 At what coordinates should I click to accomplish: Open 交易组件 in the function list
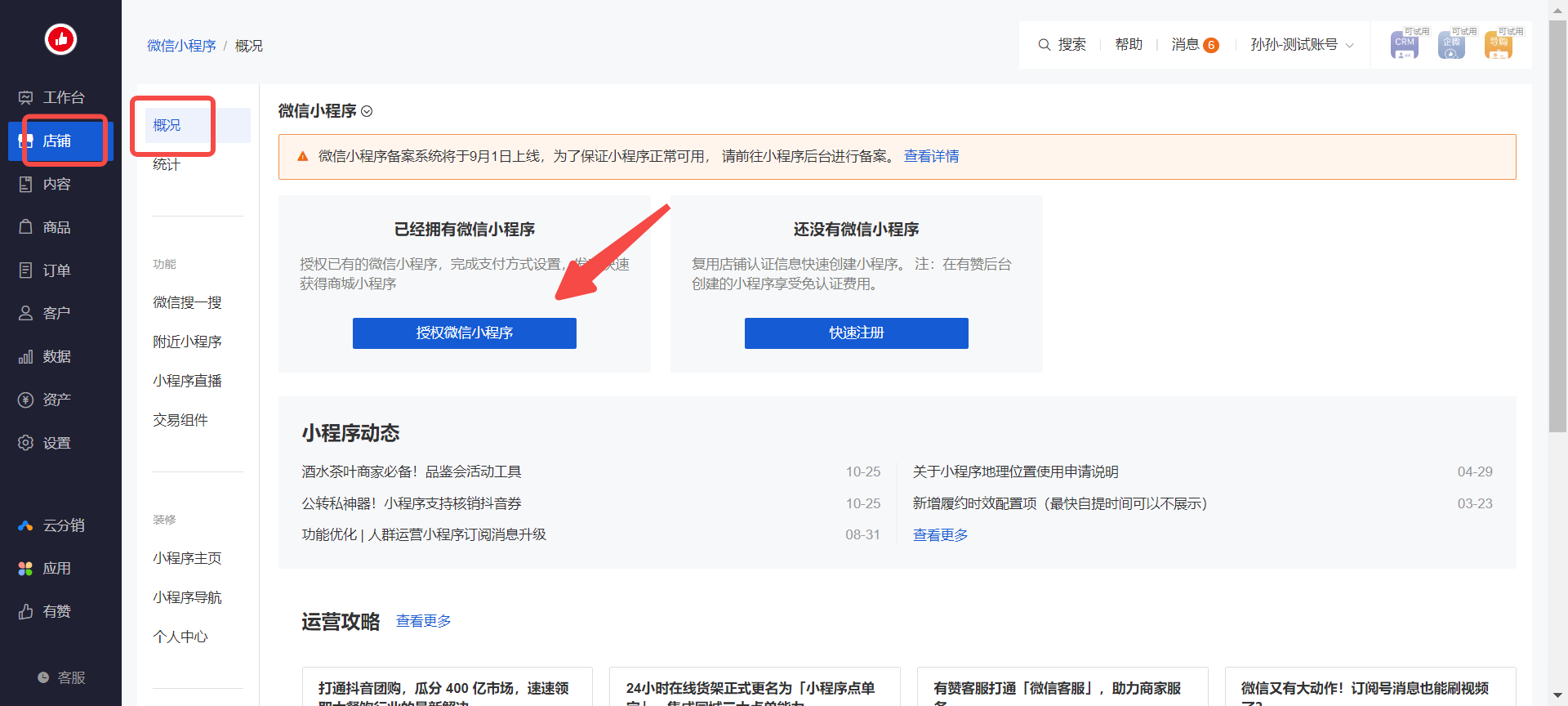pos(180,420)
